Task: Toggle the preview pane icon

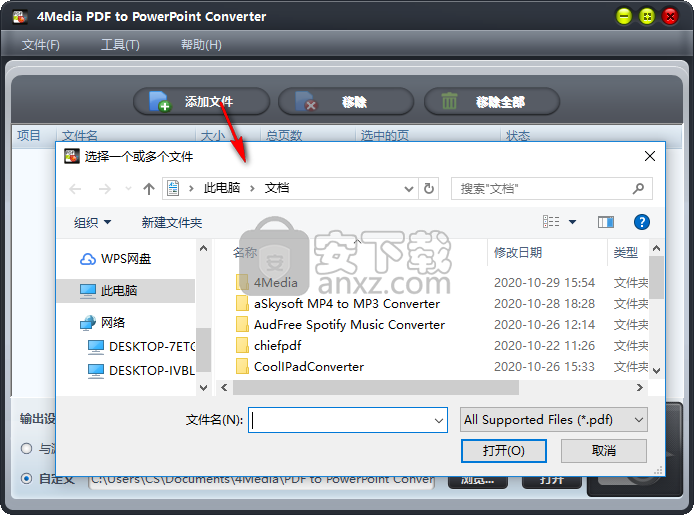Action: pyautogui.click(x=605, y=222)
